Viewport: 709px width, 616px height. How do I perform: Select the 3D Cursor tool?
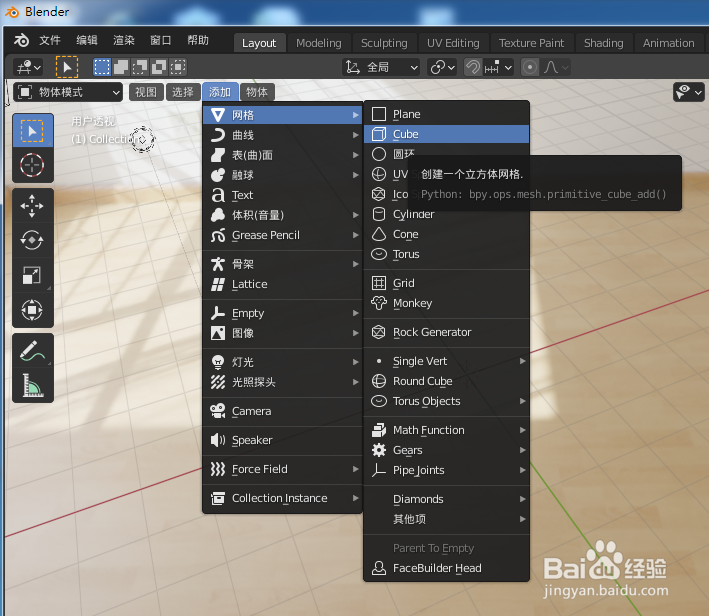pyautogui.click(x=32, y=165)
